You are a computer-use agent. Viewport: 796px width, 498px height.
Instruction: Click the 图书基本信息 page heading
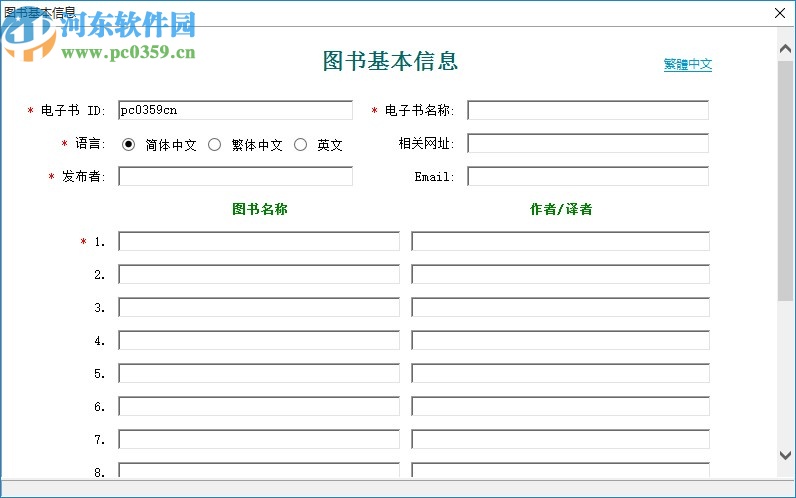pos(390,61)
